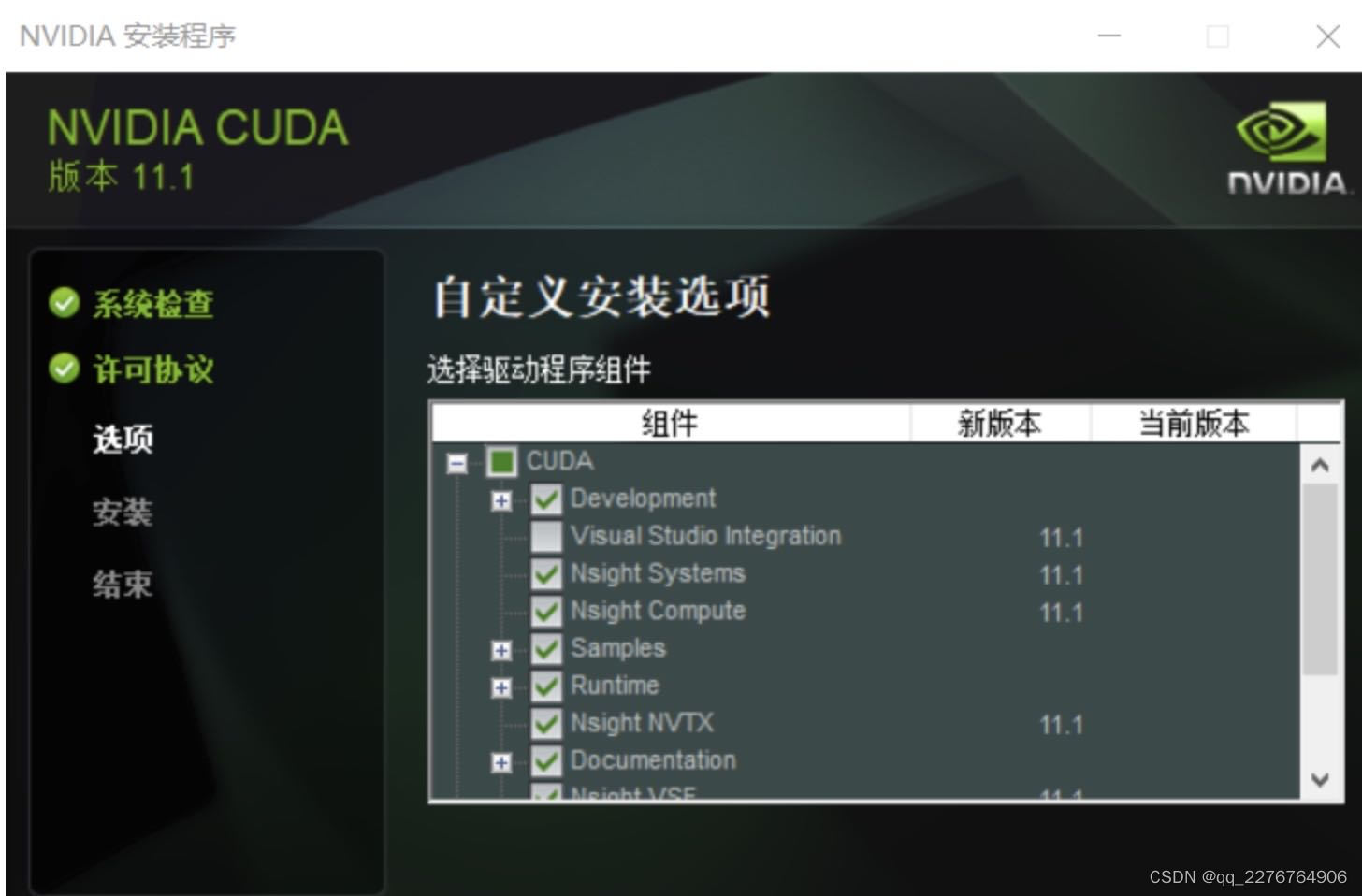Click the 选项 step in sidebar

123,439
